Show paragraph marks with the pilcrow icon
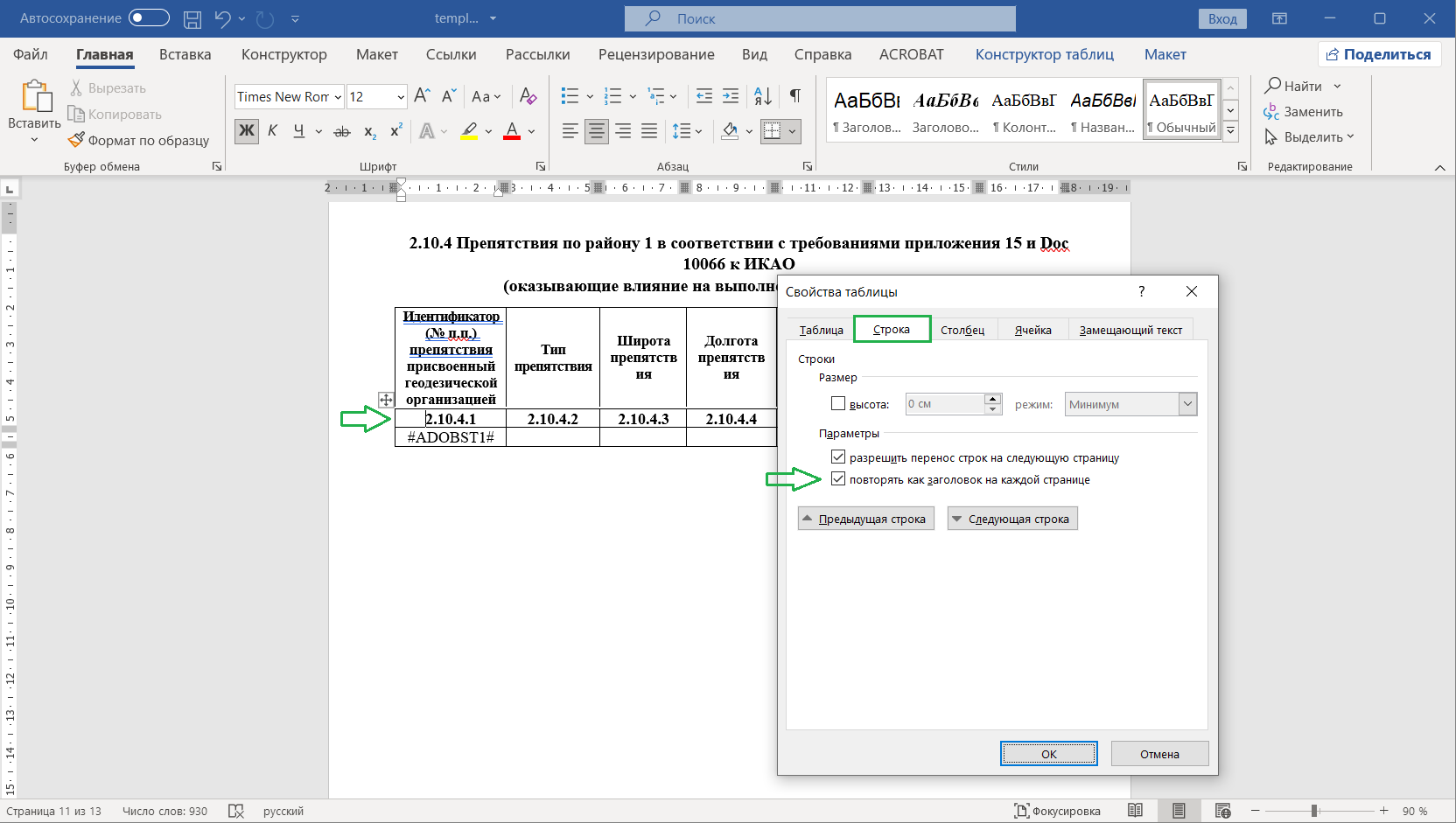This screenshot has height=823, width=1456. 795,96
